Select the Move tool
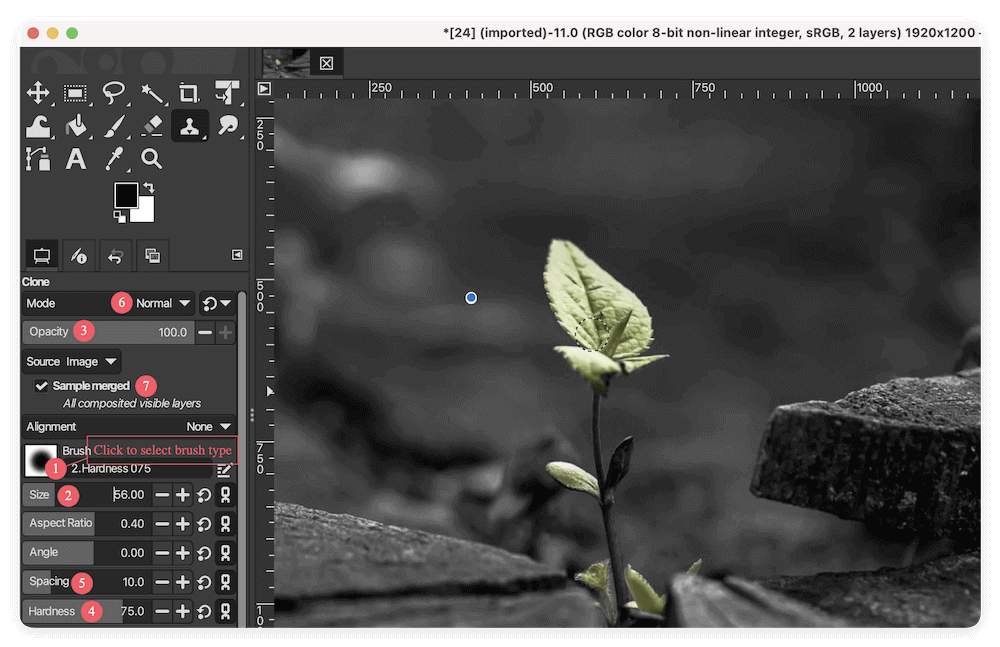Viewport: 1000px width, 647px height. tap(38, 93)
